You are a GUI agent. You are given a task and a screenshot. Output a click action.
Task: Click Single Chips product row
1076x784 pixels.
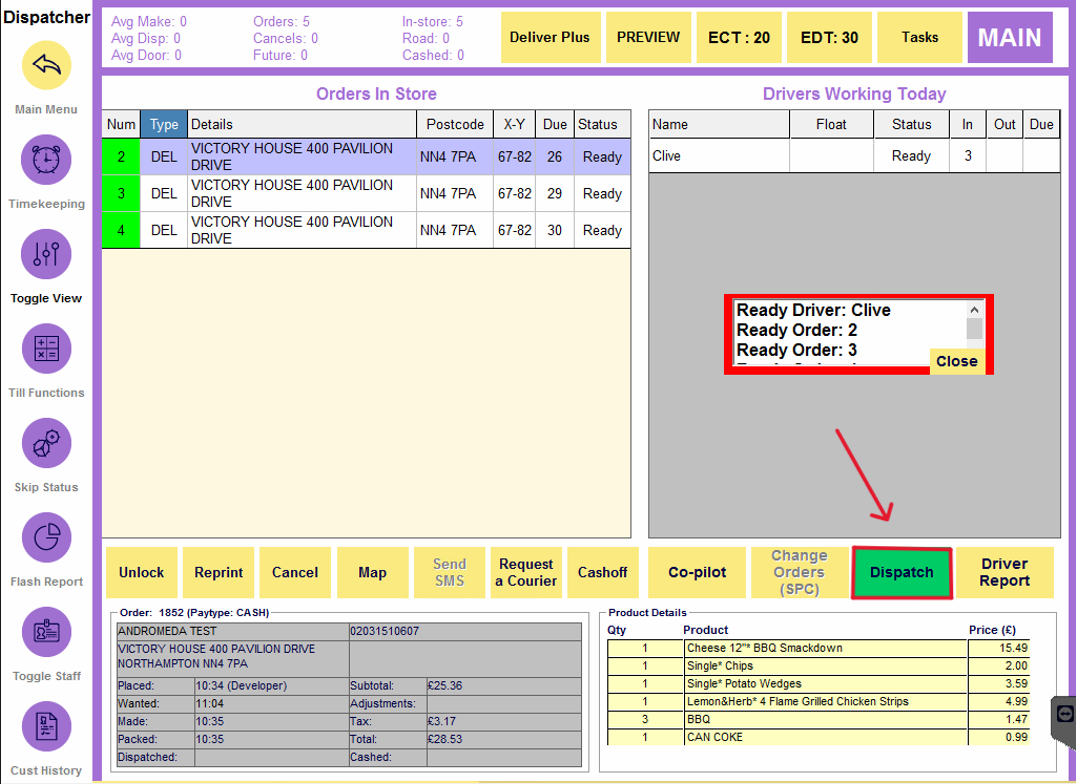(x=818, y=666)
